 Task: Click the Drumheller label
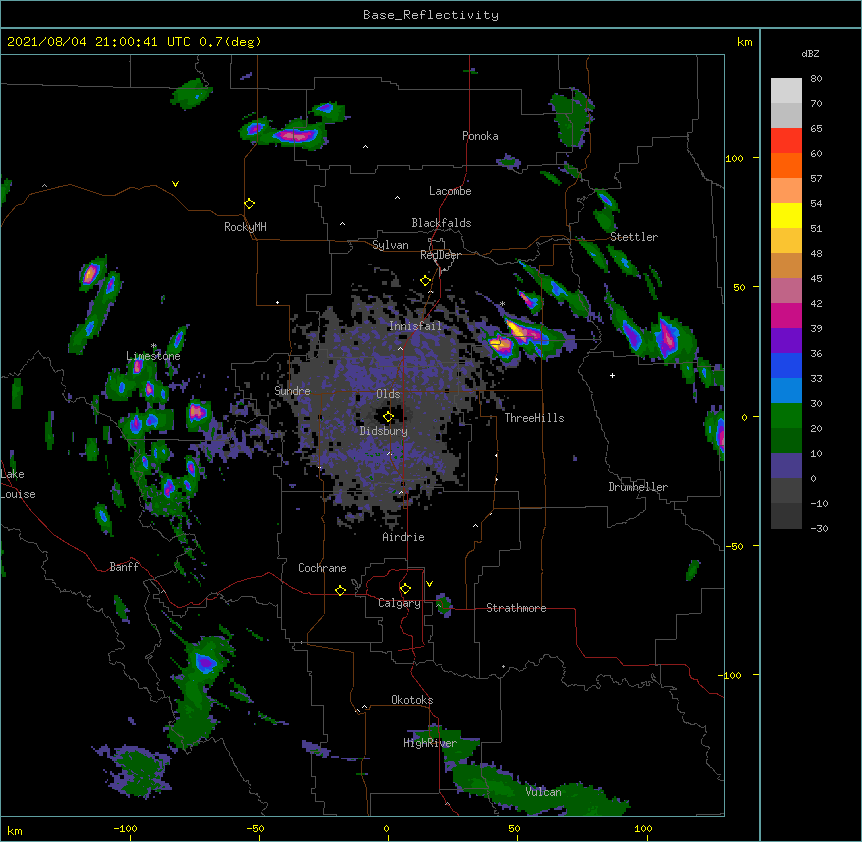click(638, 487)
